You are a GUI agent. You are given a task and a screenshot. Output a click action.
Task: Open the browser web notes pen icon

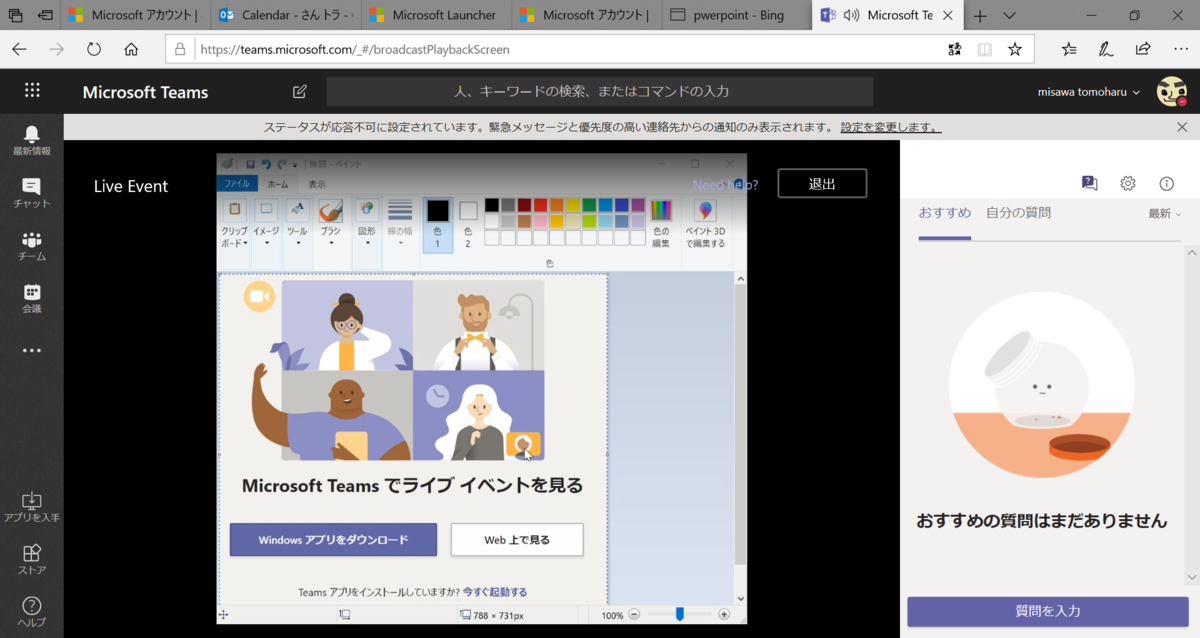pos(1106,49)
